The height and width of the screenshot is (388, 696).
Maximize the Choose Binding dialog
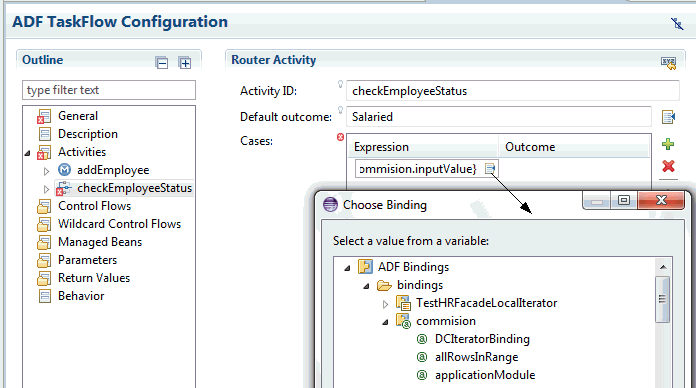[624, 200]
